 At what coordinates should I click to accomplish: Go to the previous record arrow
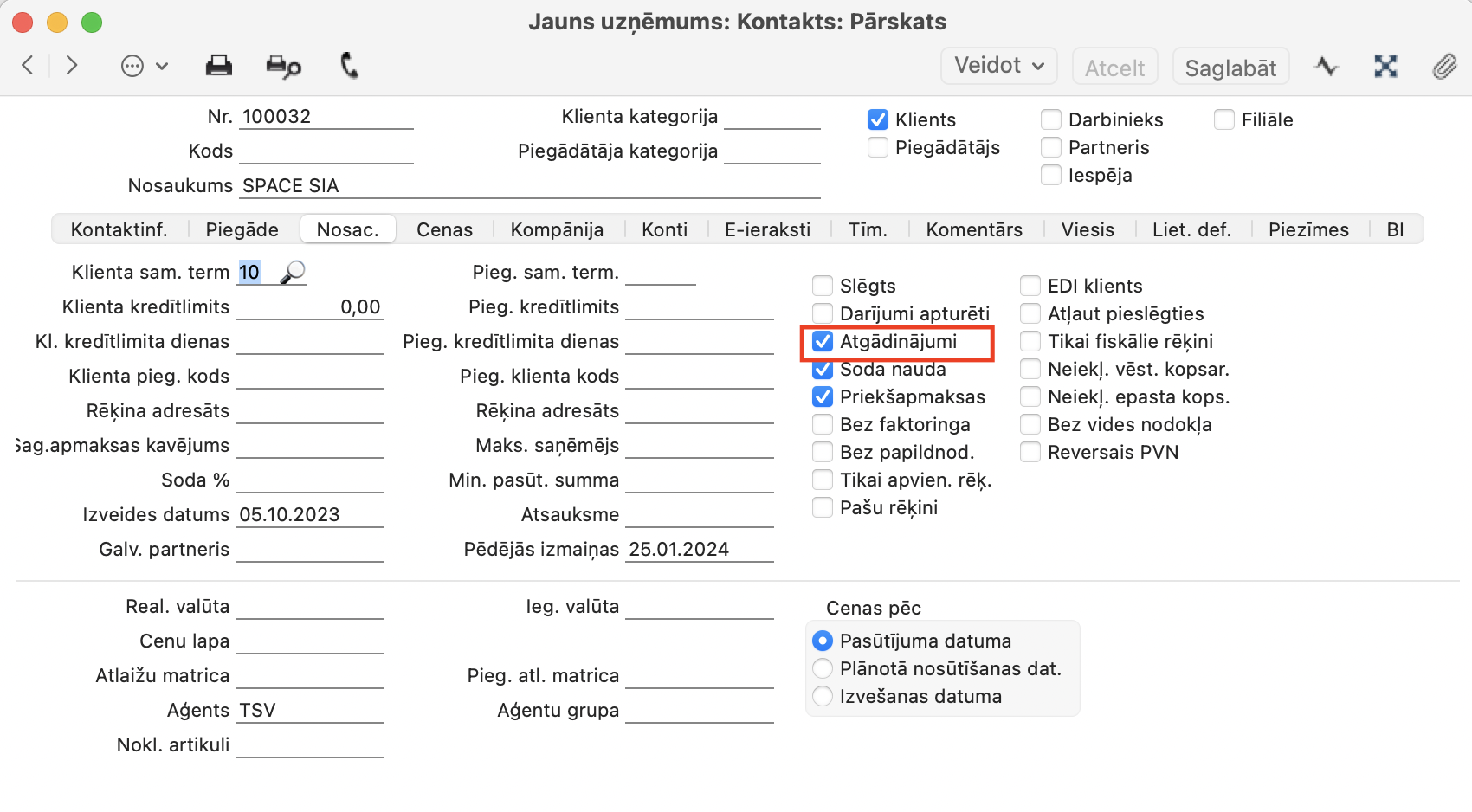[x=28, y=66]
